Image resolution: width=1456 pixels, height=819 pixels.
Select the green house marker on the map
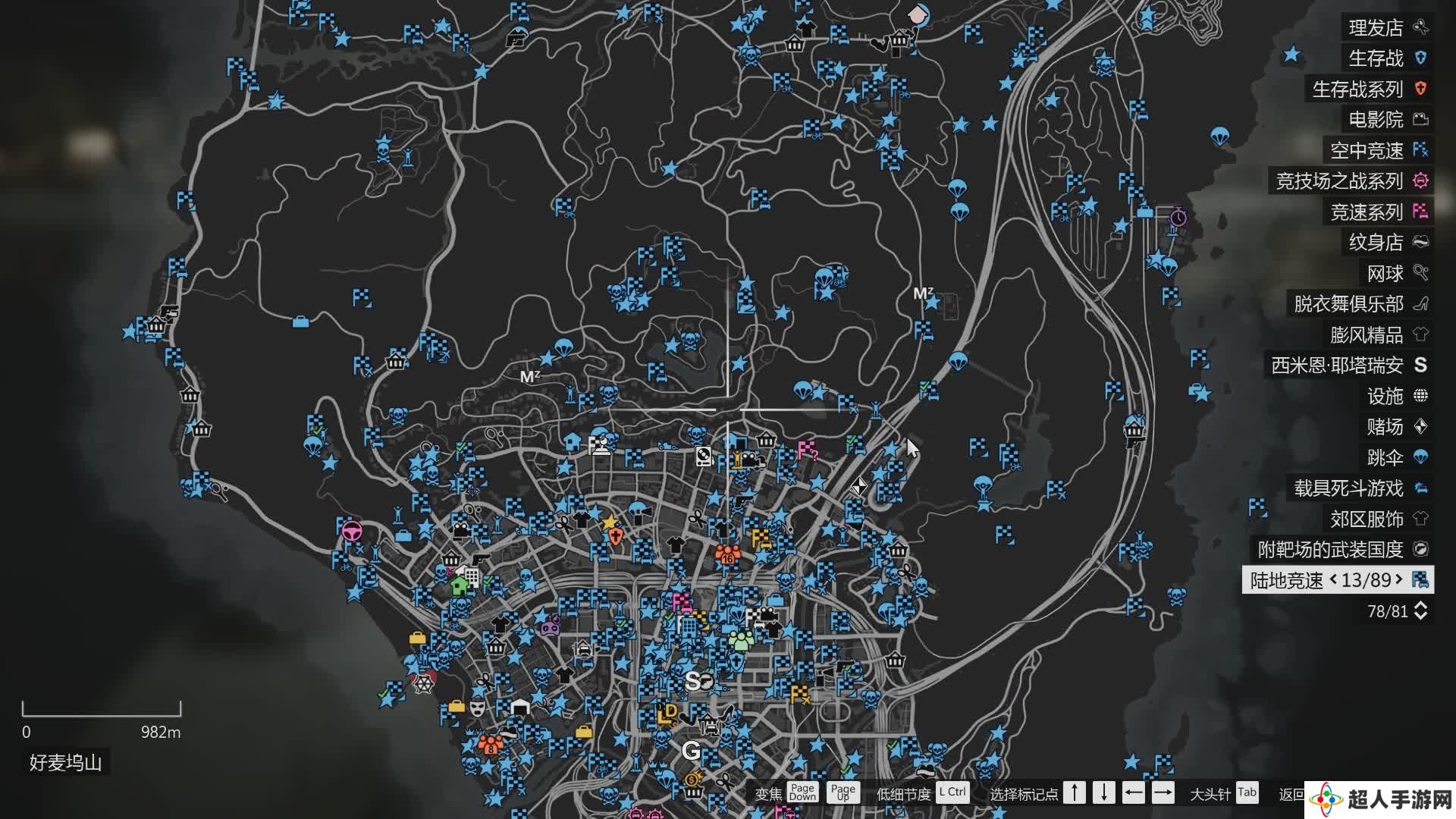click(x=459, y=586)
